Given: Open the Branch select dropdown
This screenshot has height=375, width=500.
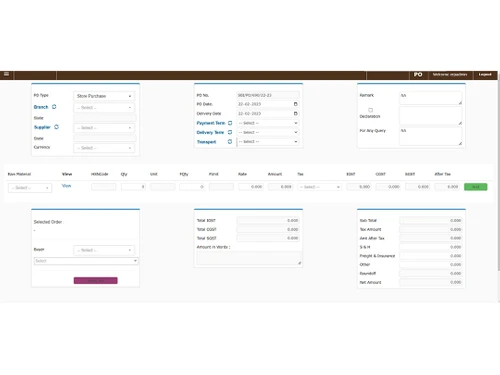Looking at the screenshot, I should [104, 107].
